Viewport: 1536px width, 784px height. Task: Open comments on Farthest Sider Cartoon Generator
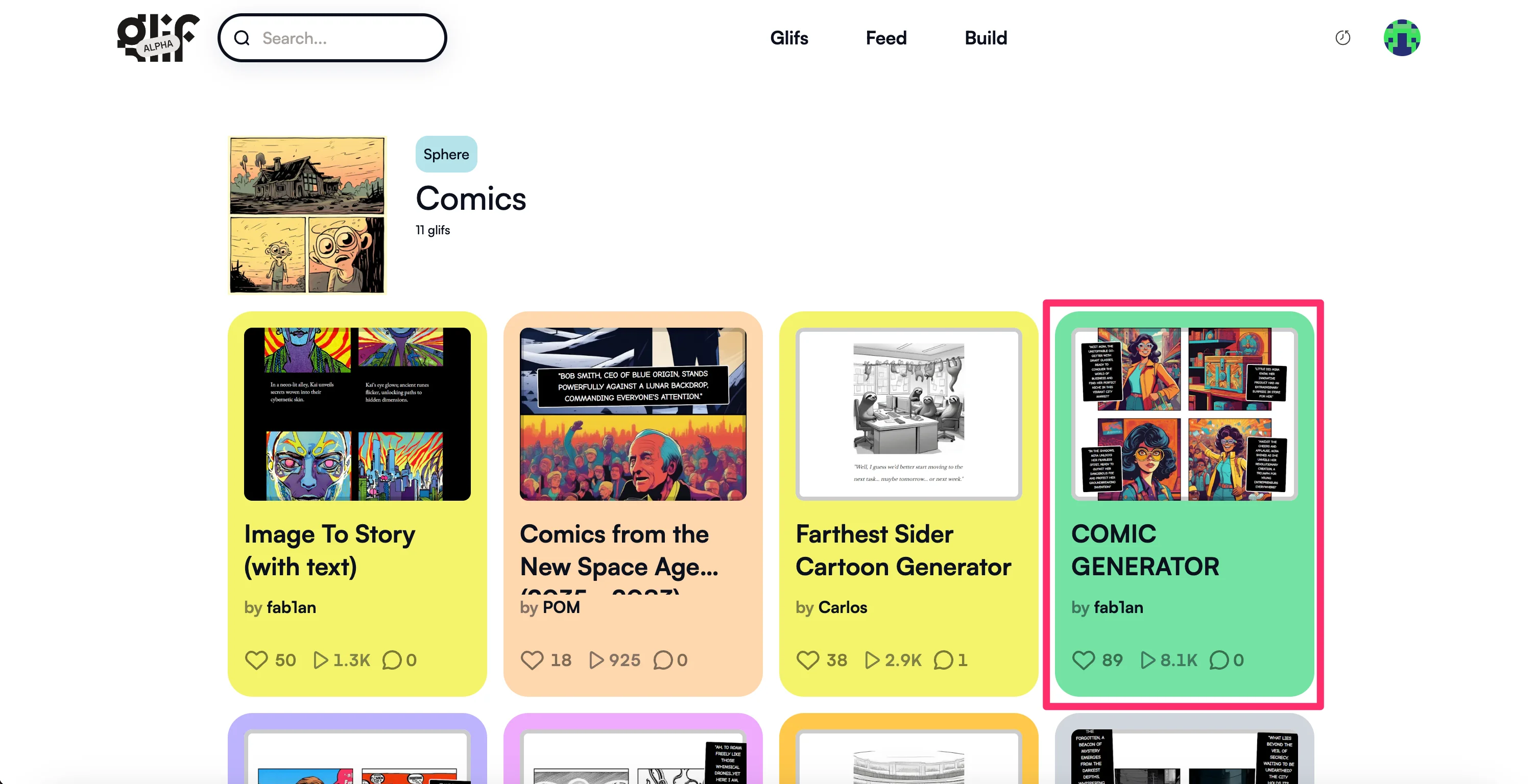pos(943,660)
